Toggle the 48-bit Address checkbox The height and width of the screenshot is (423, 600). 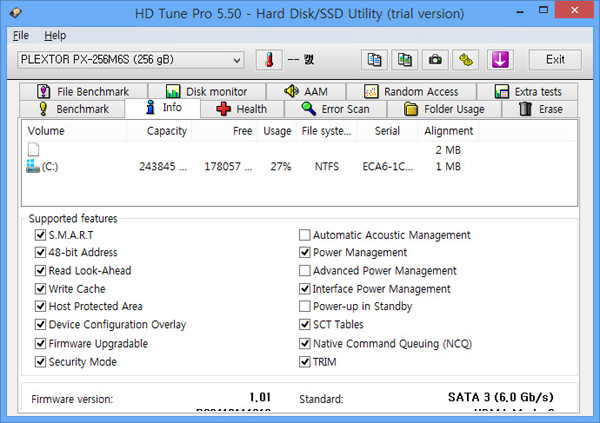40,252
